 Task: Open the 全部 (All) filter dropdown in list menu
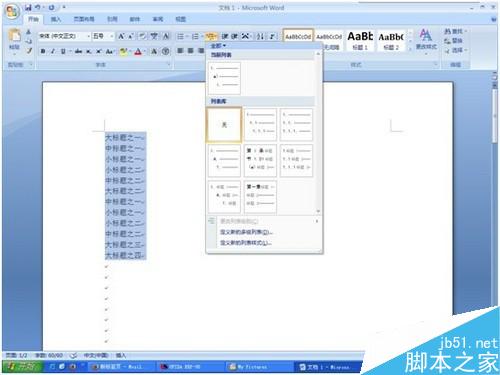tap(218, 45)
